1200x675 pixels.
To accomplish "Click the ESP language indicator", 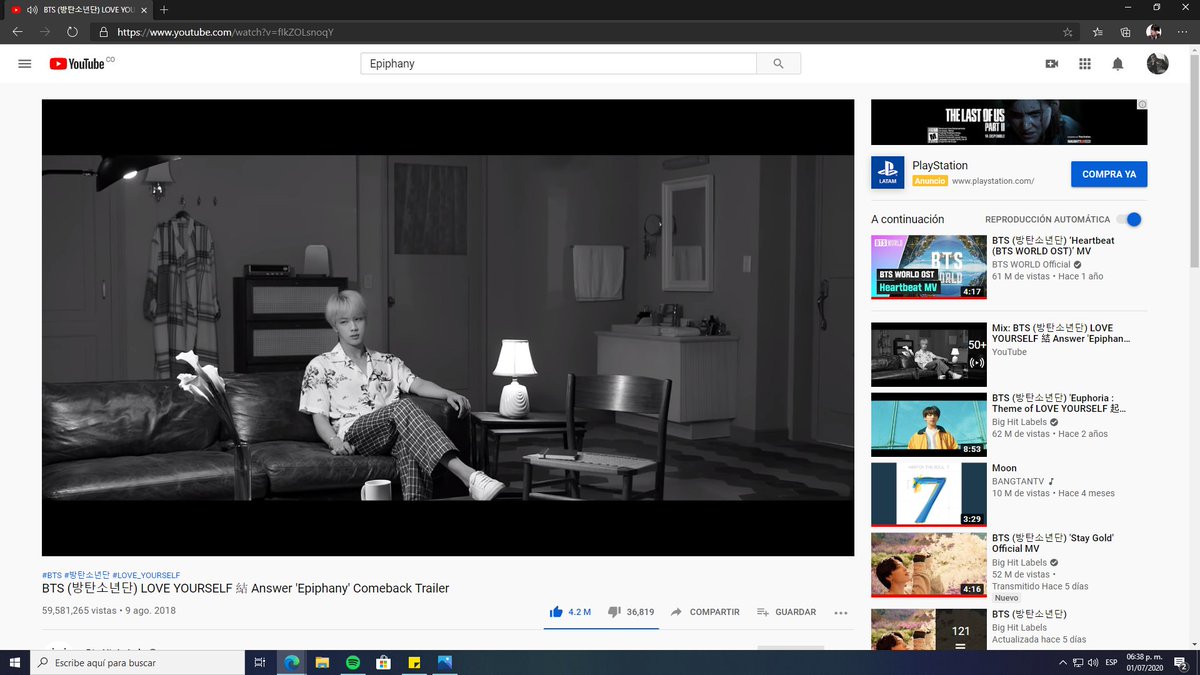I will pos(1111,662).
